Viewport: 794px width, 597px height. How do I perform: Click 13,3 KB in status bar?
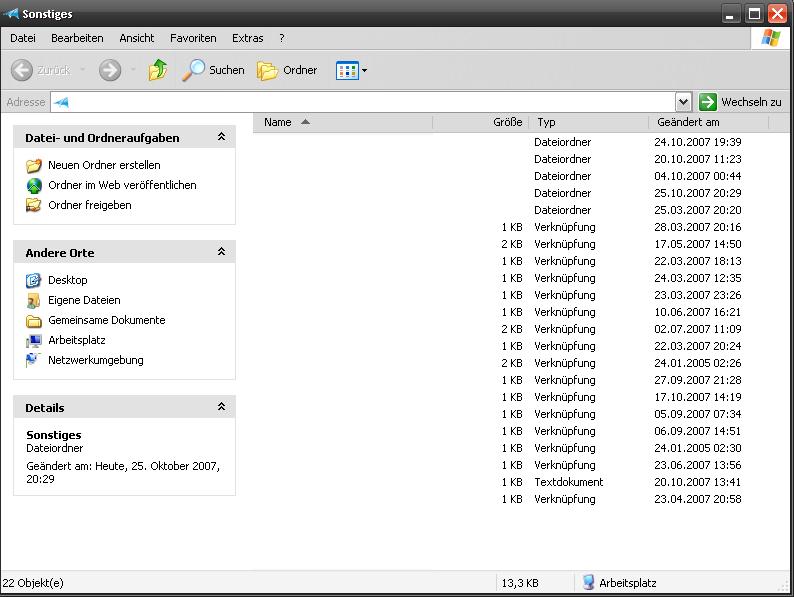tap(520, 583)
